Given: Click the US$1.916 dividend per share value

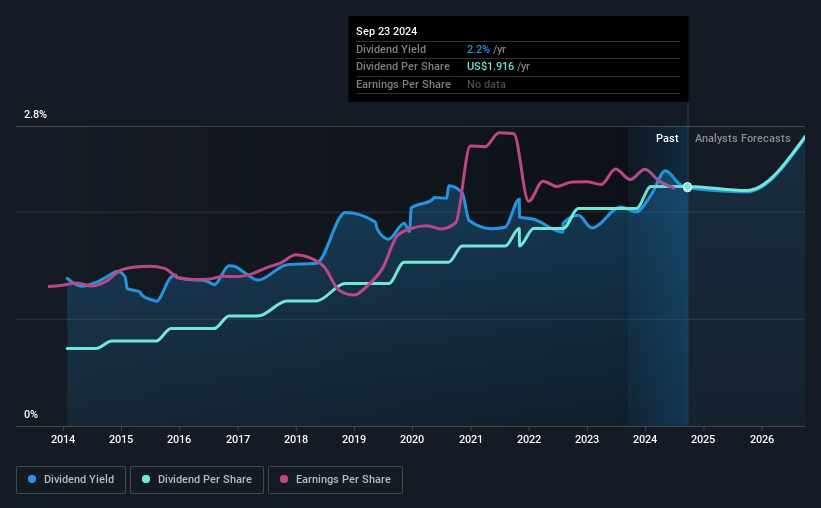Looking at the screenshot, I should point(491,67).
